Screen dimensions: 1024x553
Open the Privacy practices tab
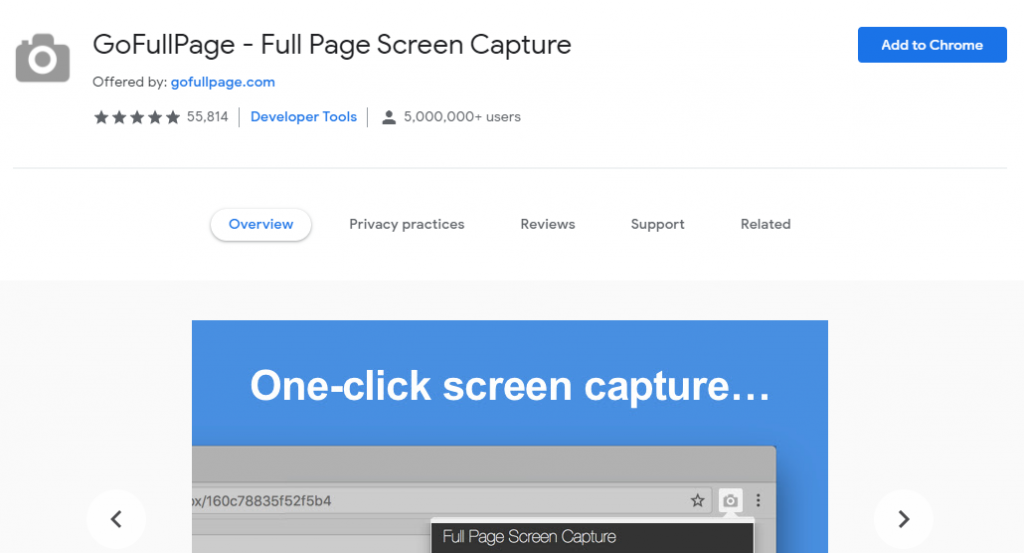pyautogui.click(x=407, y=224)
